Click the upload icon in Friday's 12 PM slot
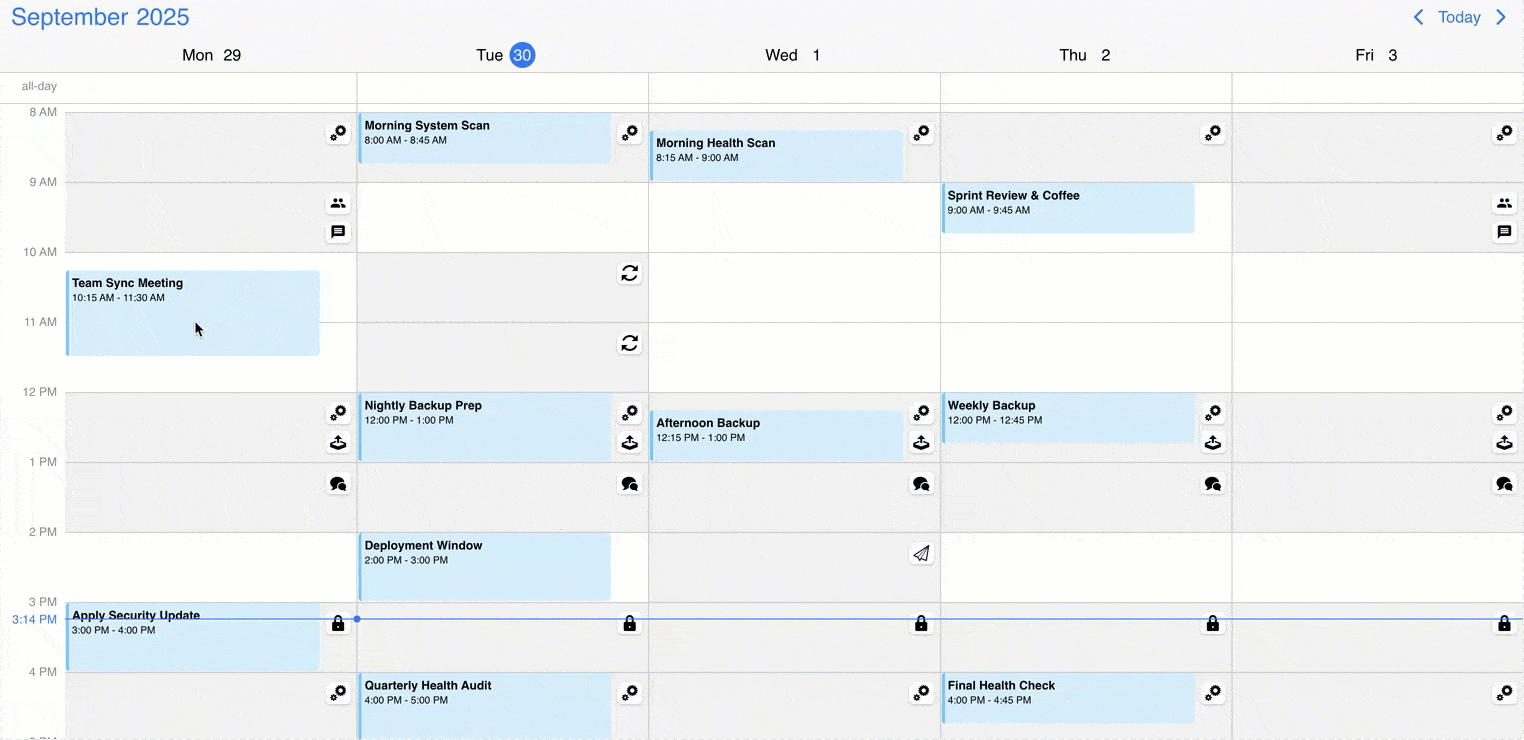Screen dimensions: 1524x740 (1504, 443)
